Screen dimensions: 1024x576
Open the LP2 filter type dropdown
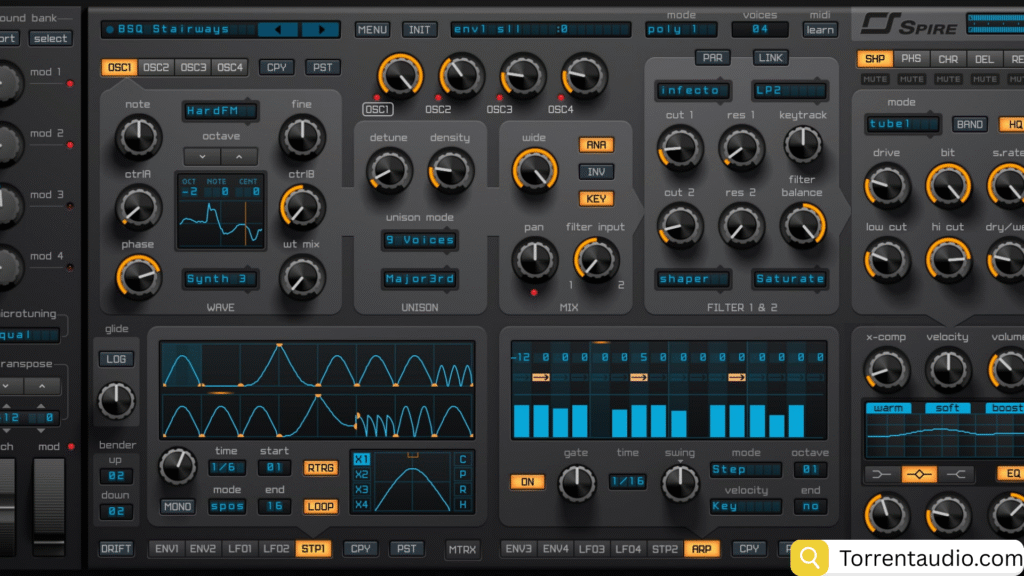click(790, 91)
